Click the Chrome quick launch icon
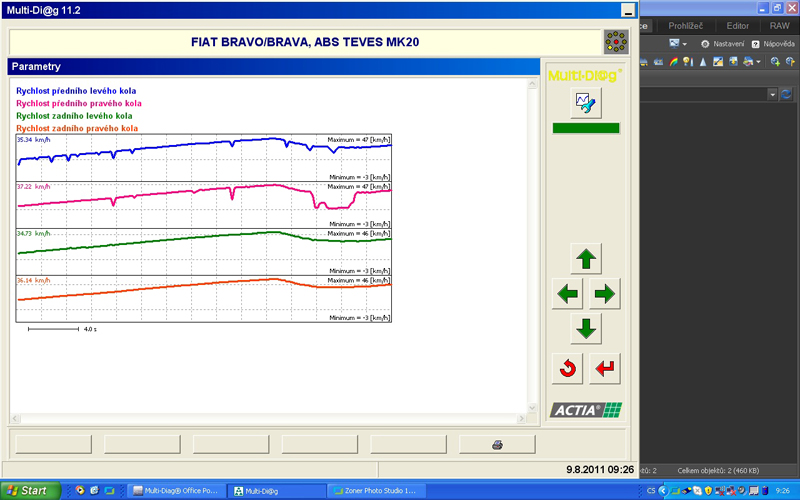The height and width of the screenshot is (500, 800). (x=80, y=490)
